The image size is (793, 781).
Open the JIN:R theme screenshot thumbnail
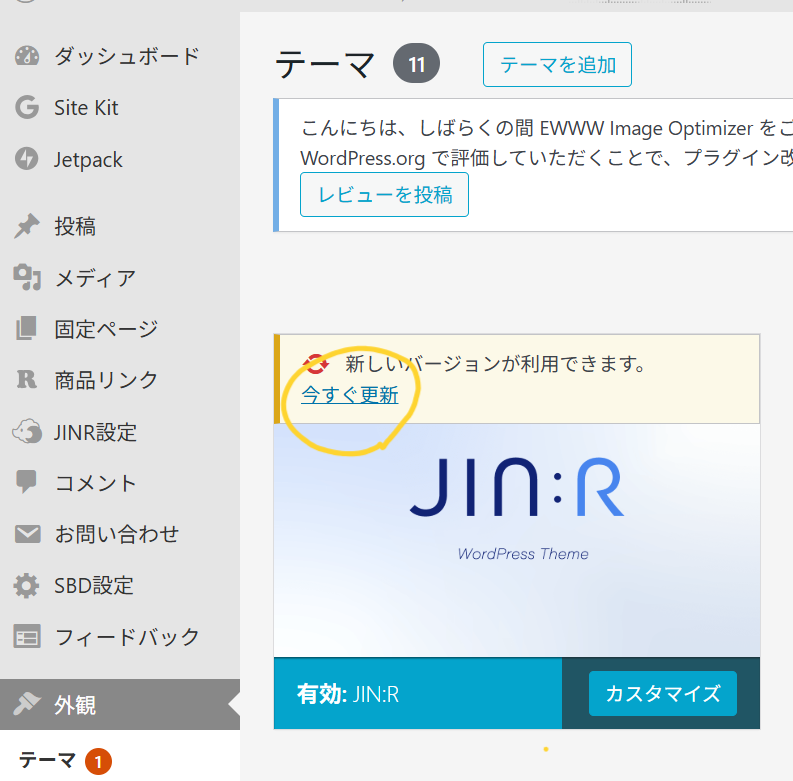(x=516, y=540)
